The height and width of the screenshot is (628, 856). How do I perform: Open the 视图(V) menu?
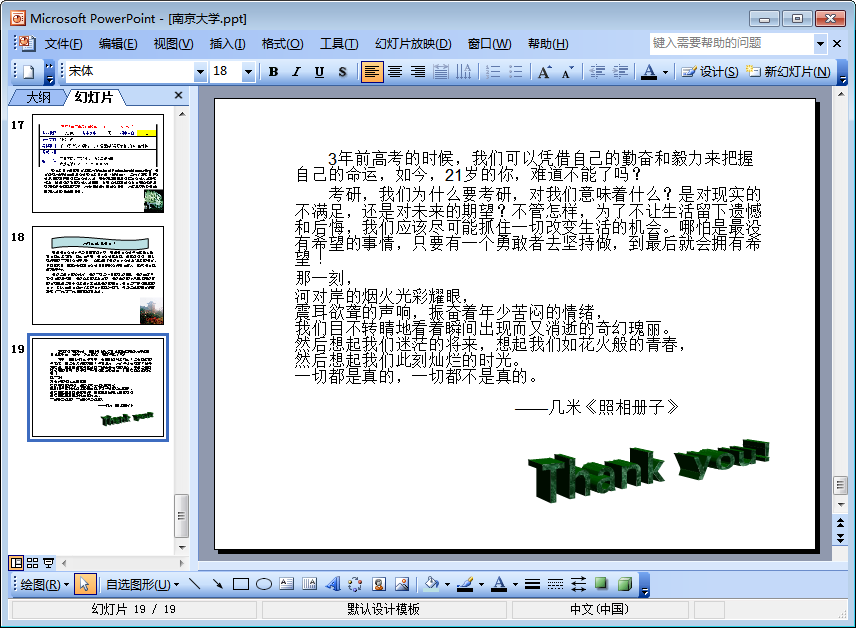pyautogui.click(x=173, y=44)
